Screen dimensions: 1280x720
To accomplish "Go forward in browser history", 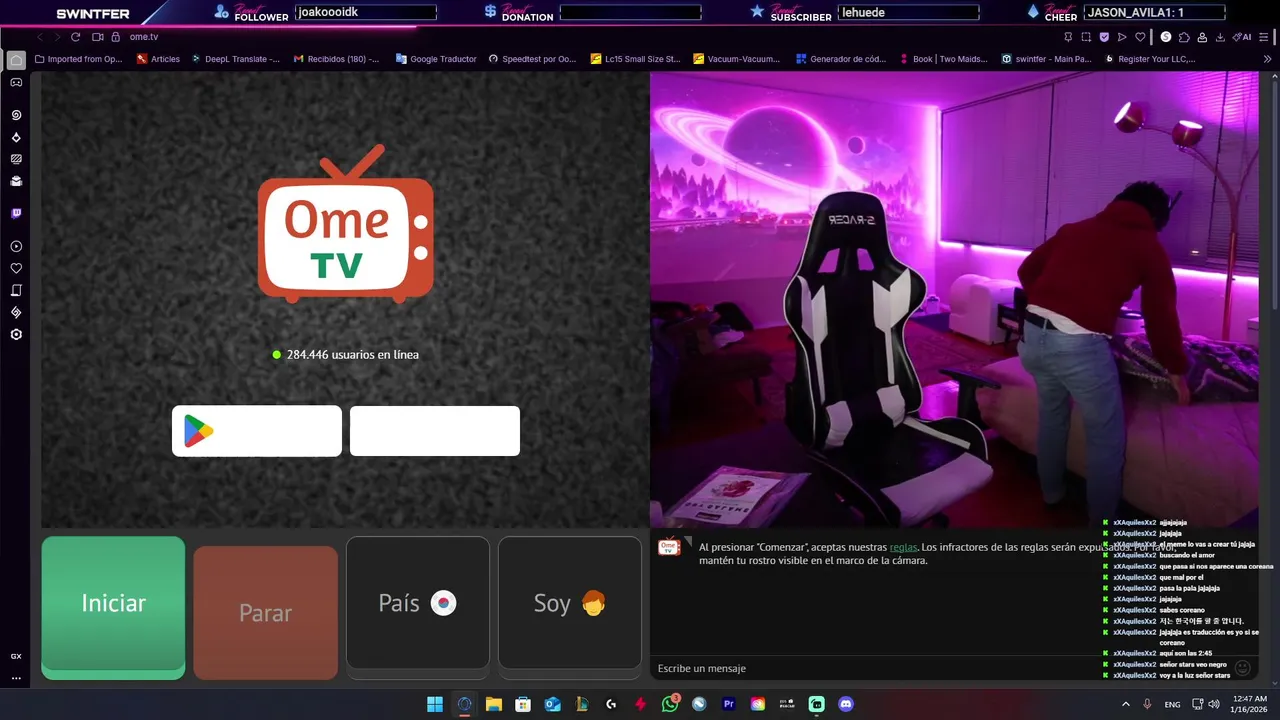I will click(56, 37).
